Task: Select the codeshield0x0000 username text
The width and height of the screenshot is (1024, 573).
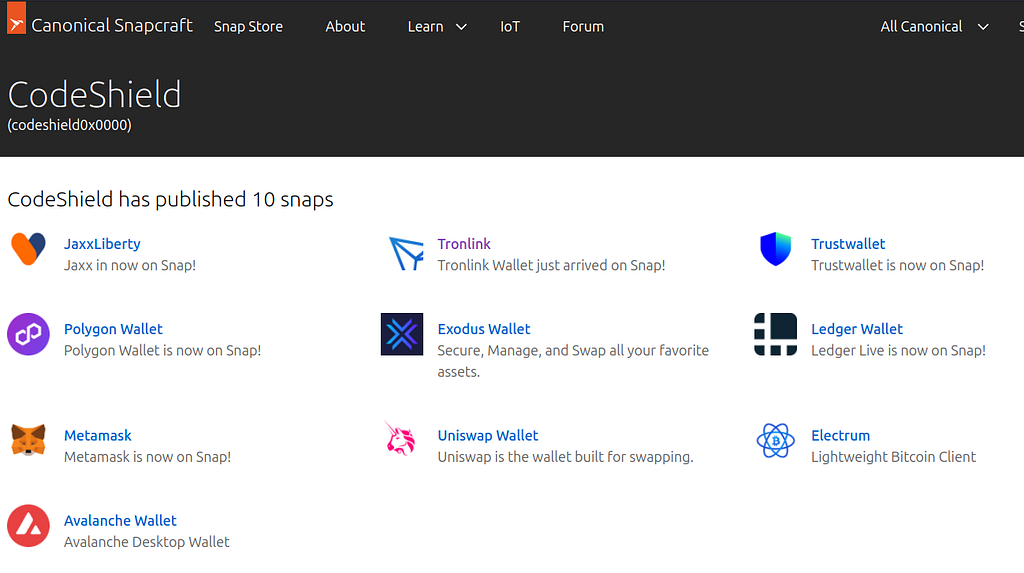Action: pyautogui.click(x=69, y=125)
